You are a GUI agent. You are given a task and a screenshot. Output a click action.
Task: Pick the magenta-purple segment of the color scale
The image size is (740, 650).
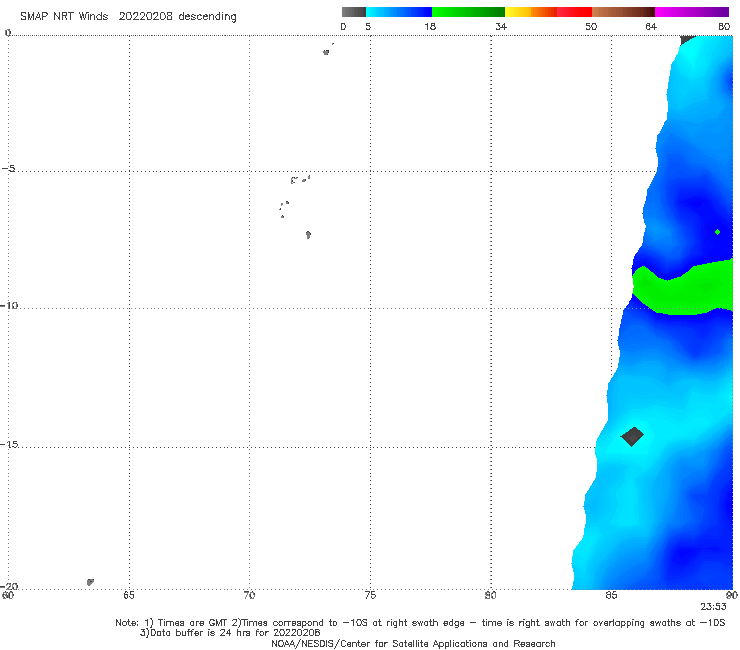pos(692,12)
